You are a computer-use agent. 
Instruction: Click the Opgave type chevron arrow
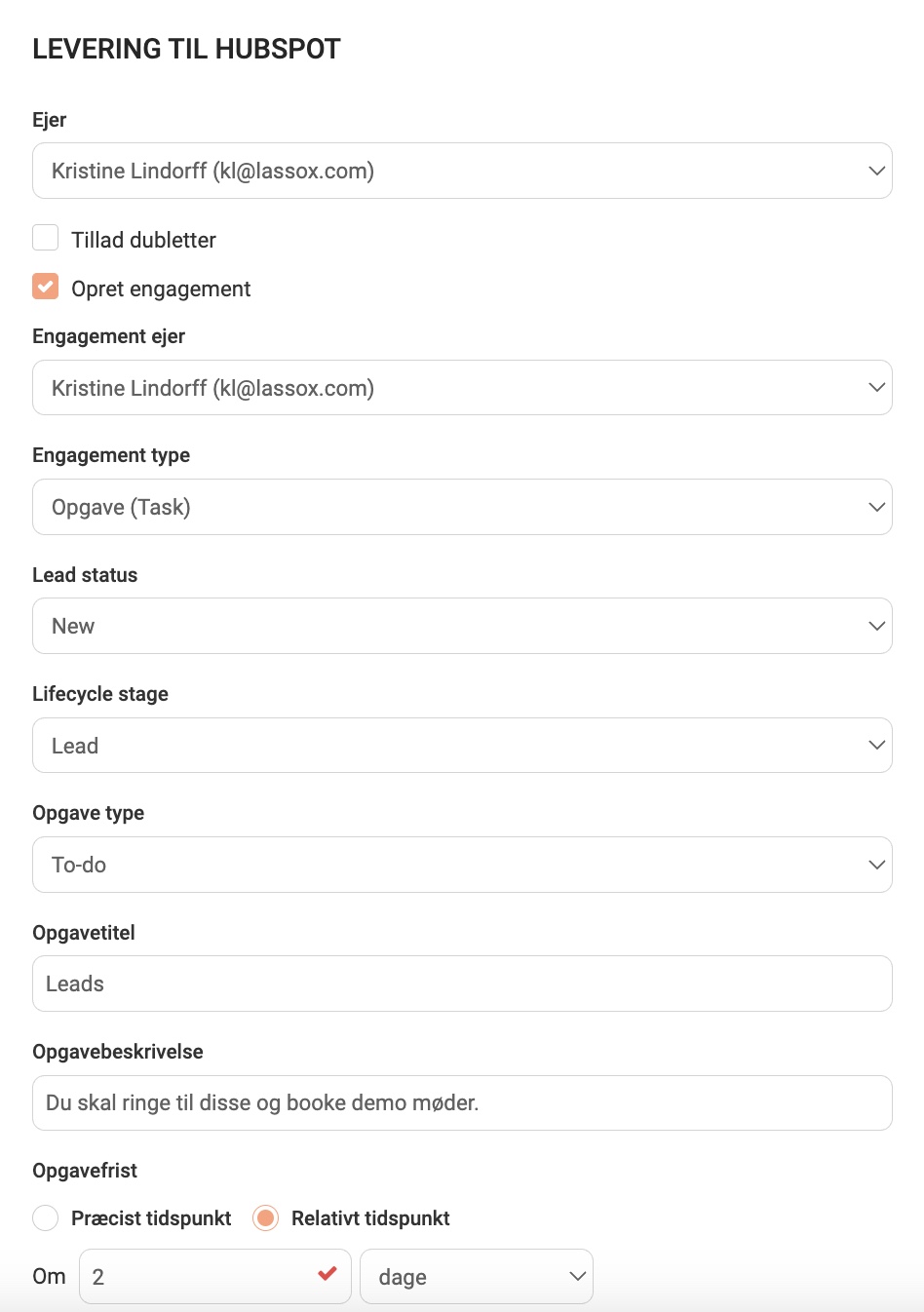click(x=876, y=865)
